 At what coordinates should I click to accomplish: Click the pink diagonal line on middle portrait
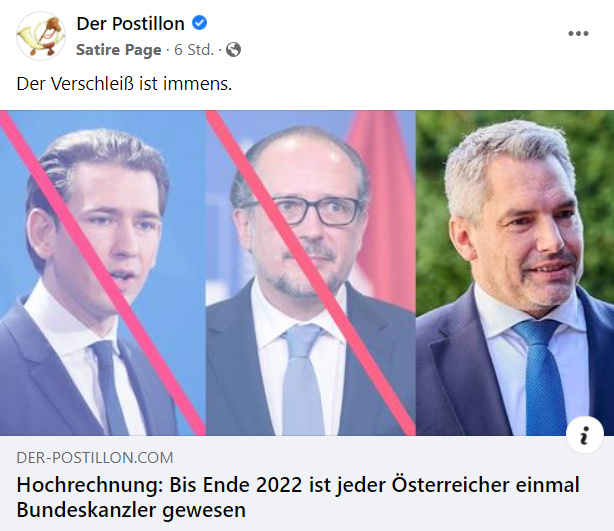tap(311, 273)
